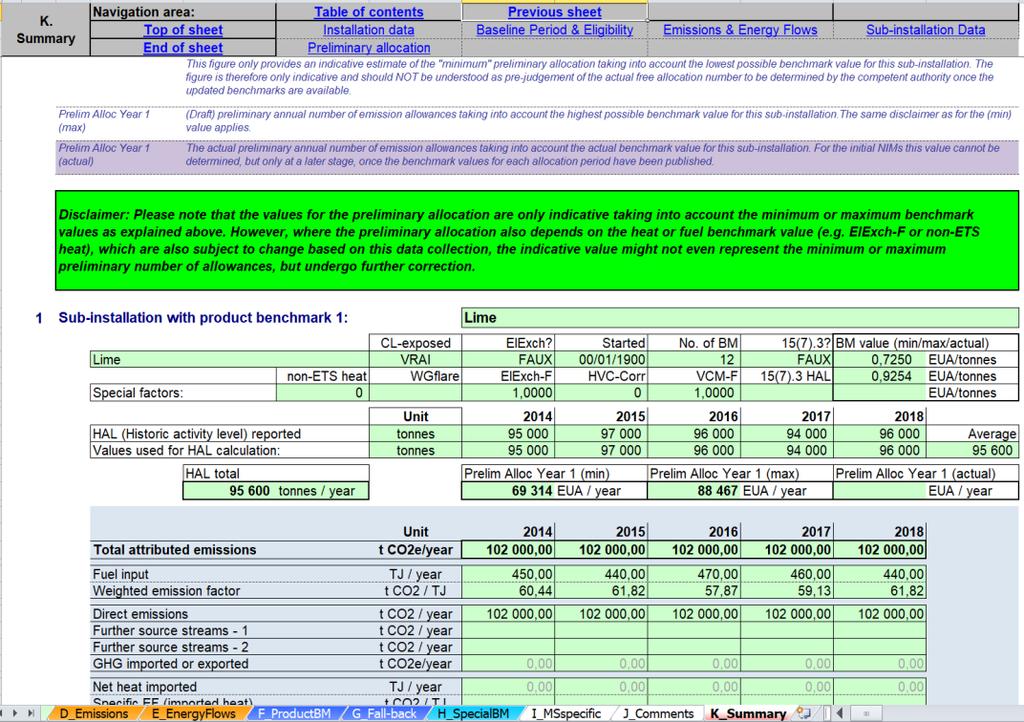
Task: Follow the Previous sheet link
Action: coord(554,12)
